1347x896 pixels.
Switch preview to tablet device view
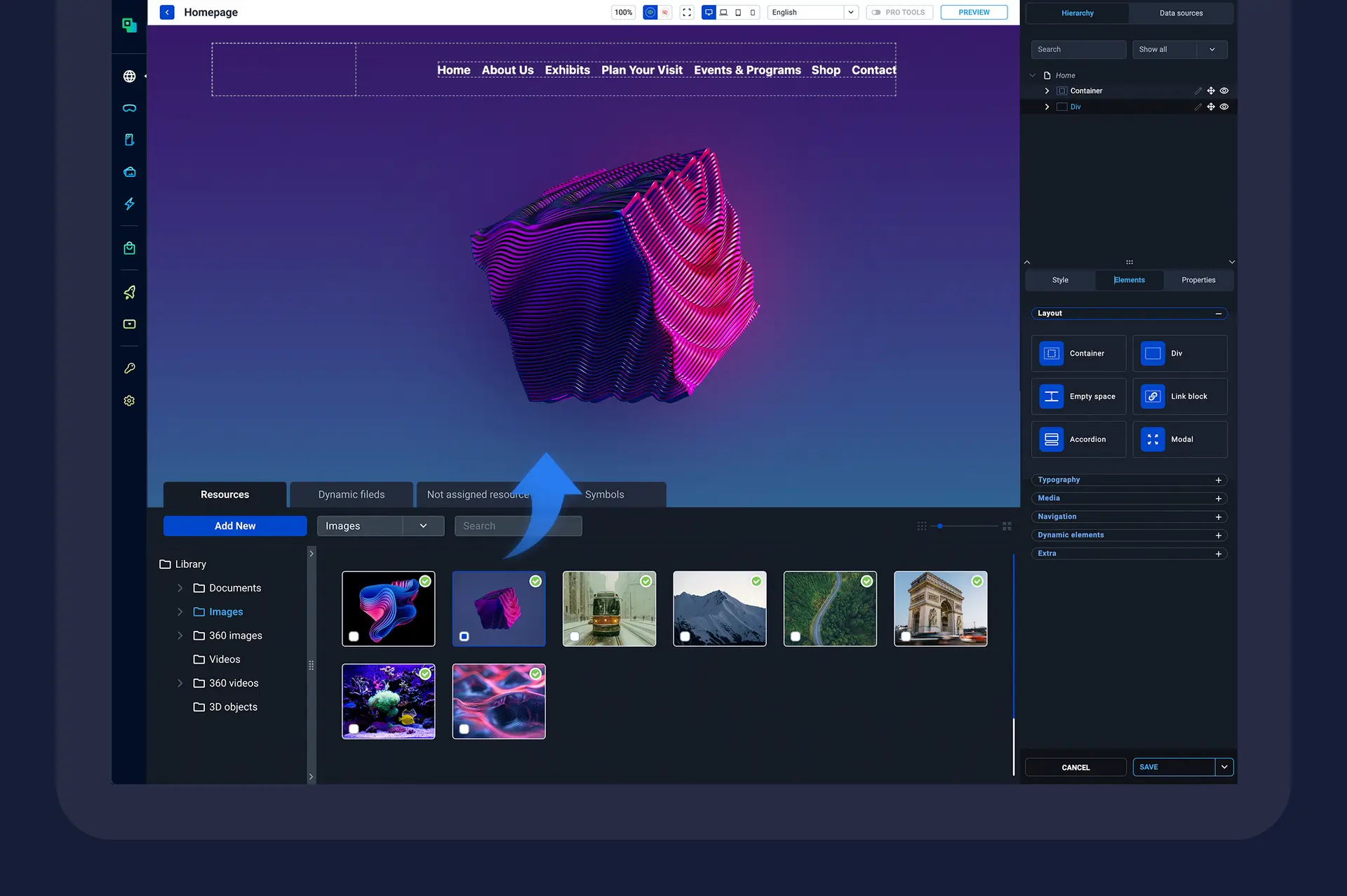point(738,12)
